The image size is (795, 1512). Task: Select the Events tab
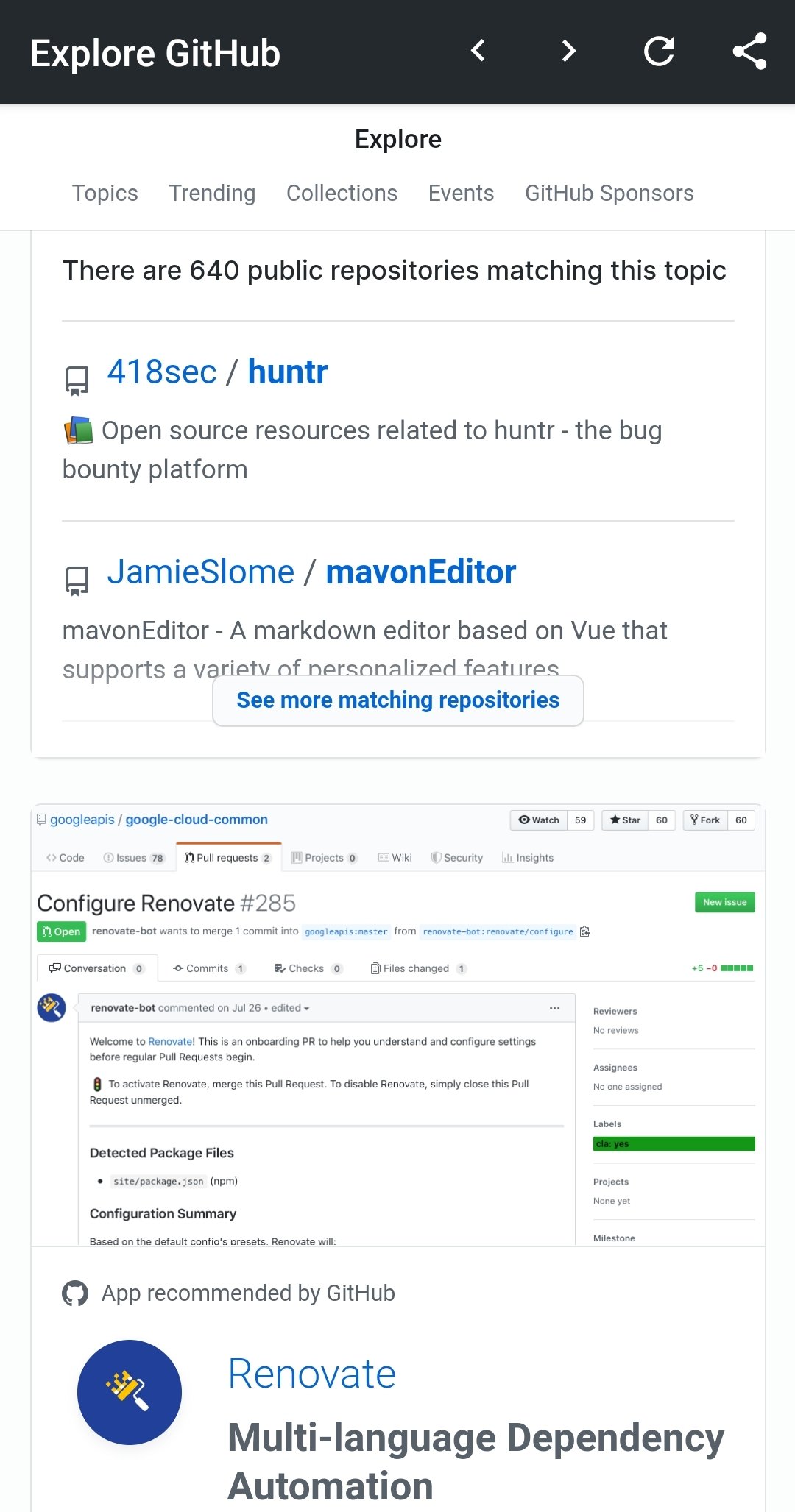click(461, 193)
